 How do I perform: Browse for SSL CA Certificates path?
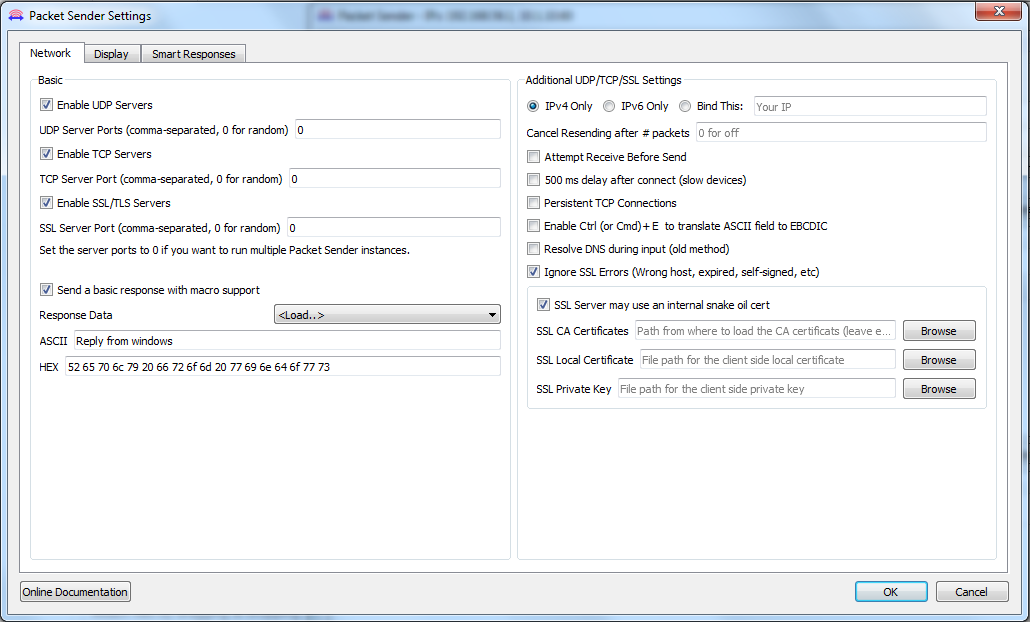pos(938,330)
